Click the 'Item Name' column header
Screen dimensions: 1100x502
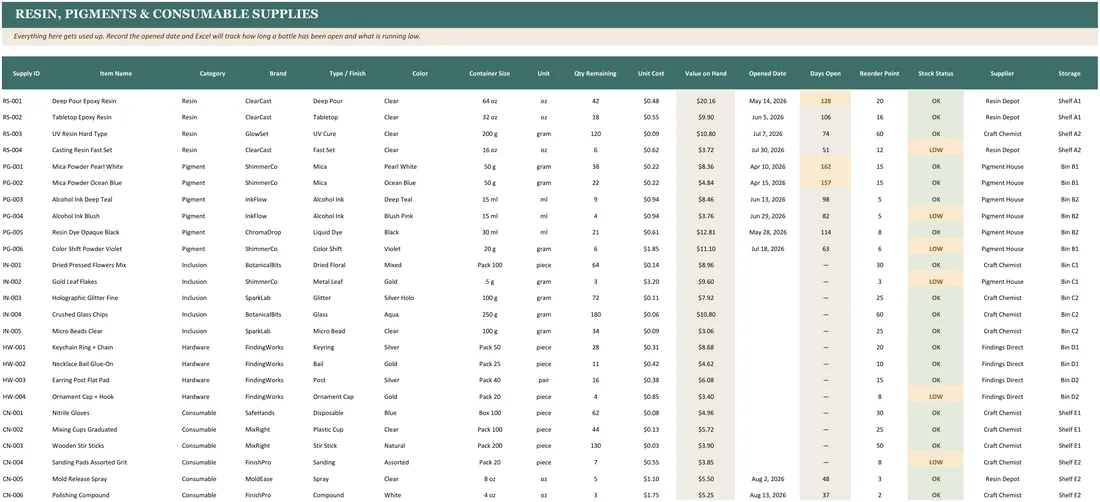116,73
